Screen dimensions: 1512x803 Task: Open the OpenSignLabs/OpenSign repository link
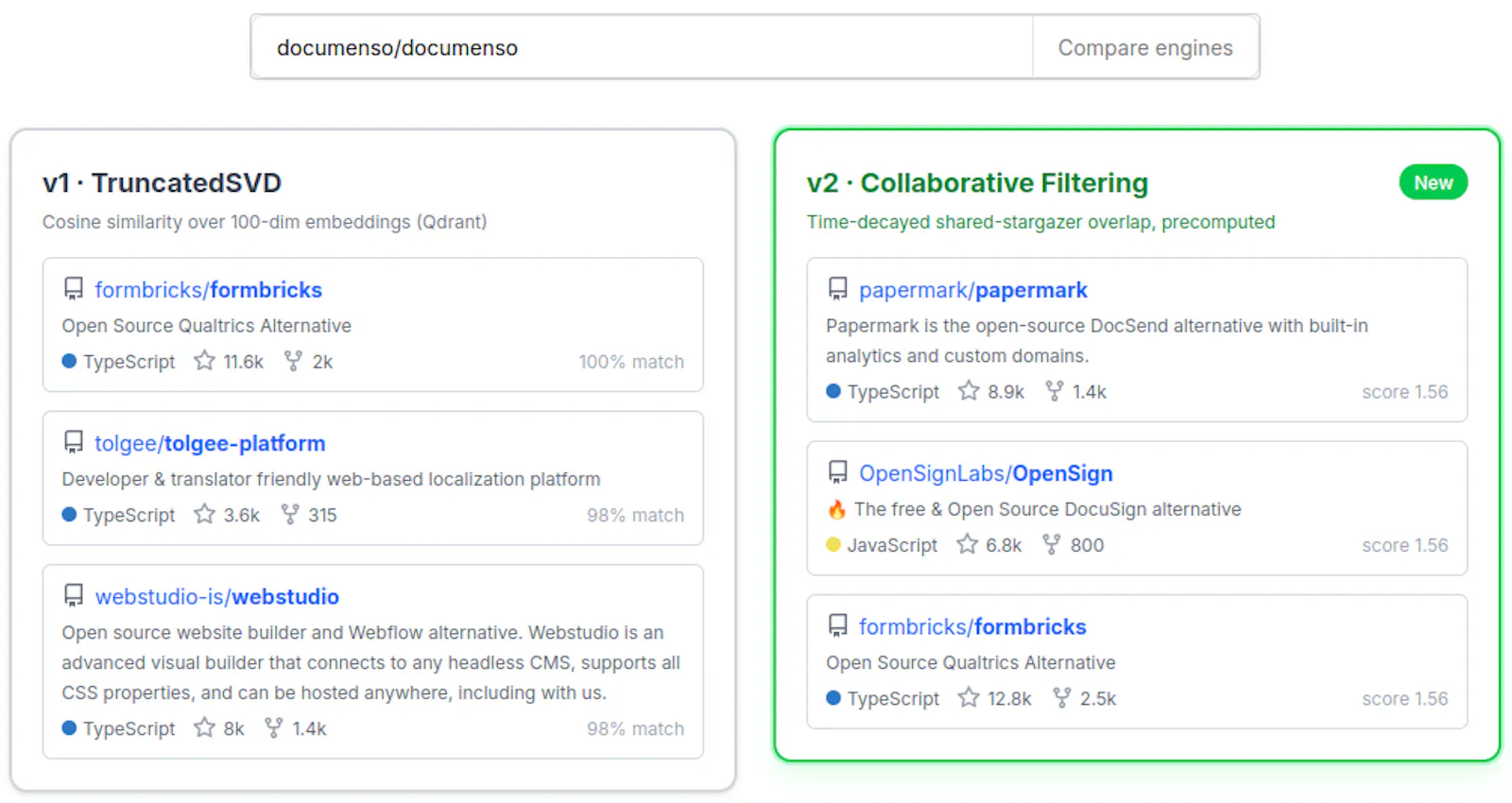point(986,473)
